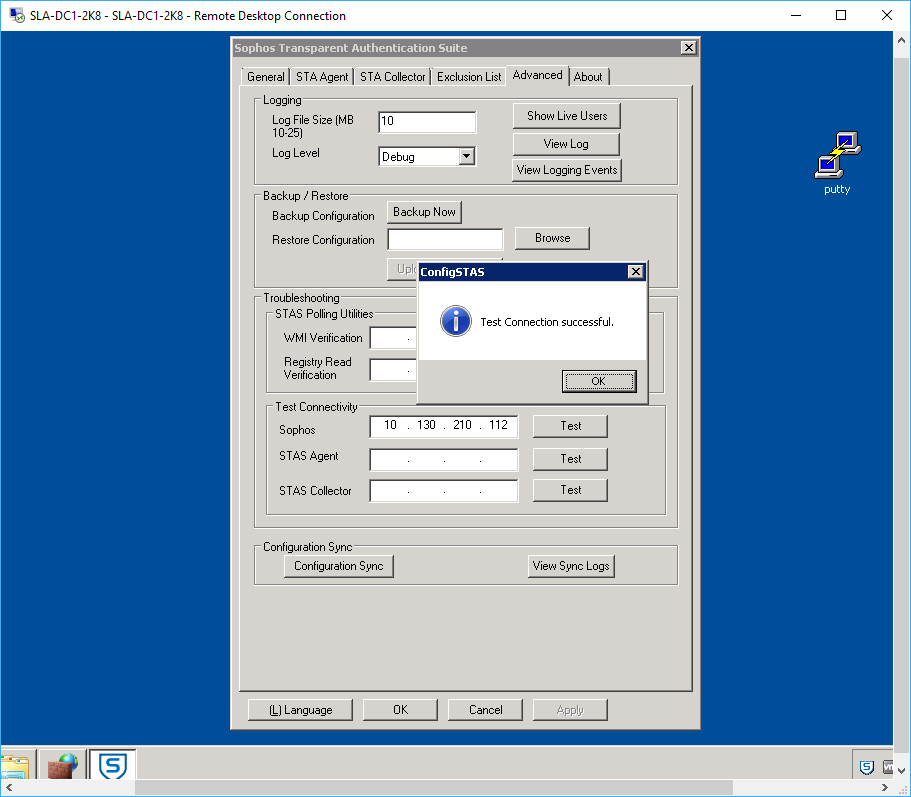
Task: Browse for a restore configuration file
Action: click(x=552, y=238)
